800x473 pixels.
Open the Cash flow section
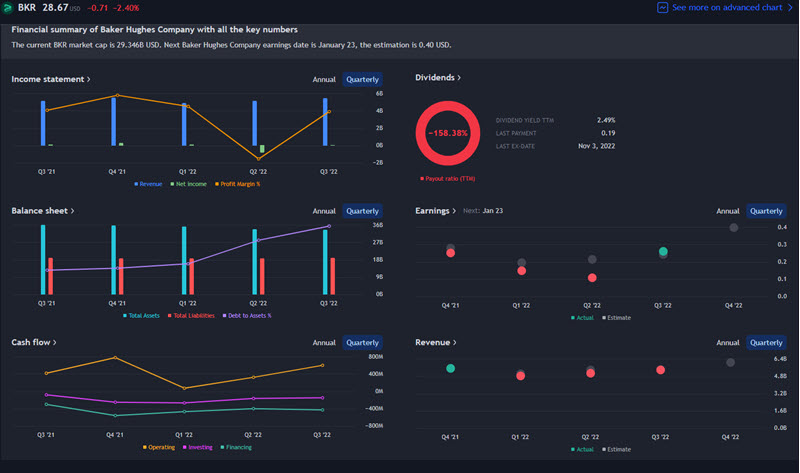point(34,342)
